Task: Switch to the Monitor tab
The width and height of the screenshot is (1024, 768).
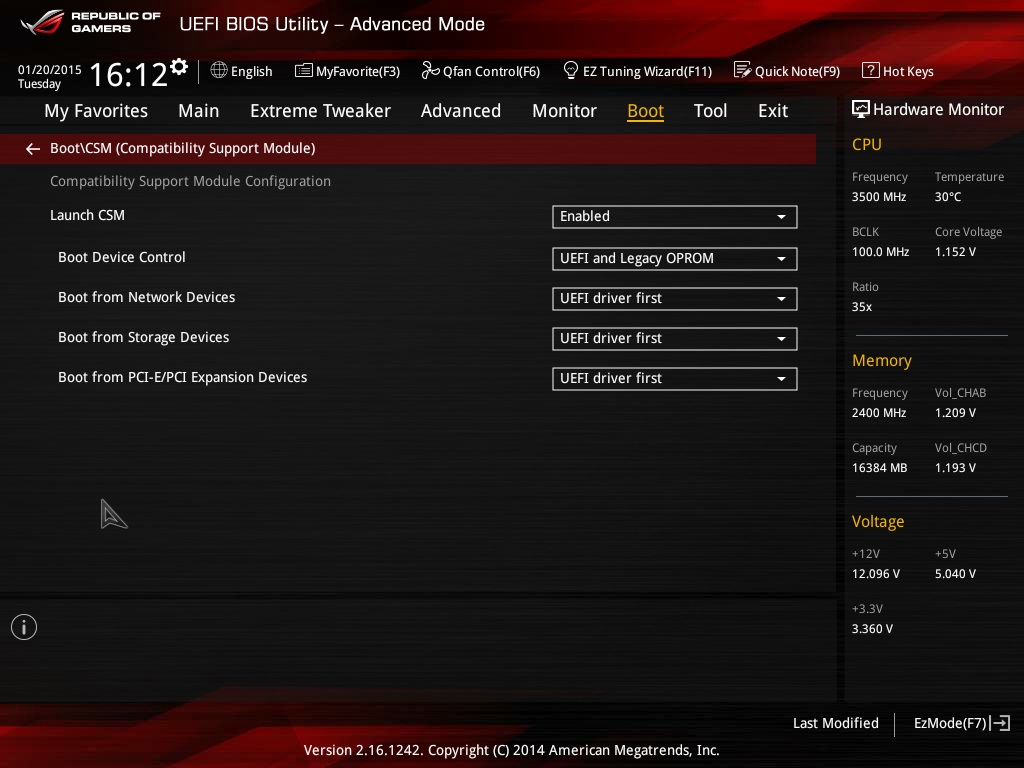Action: (564, 111)
